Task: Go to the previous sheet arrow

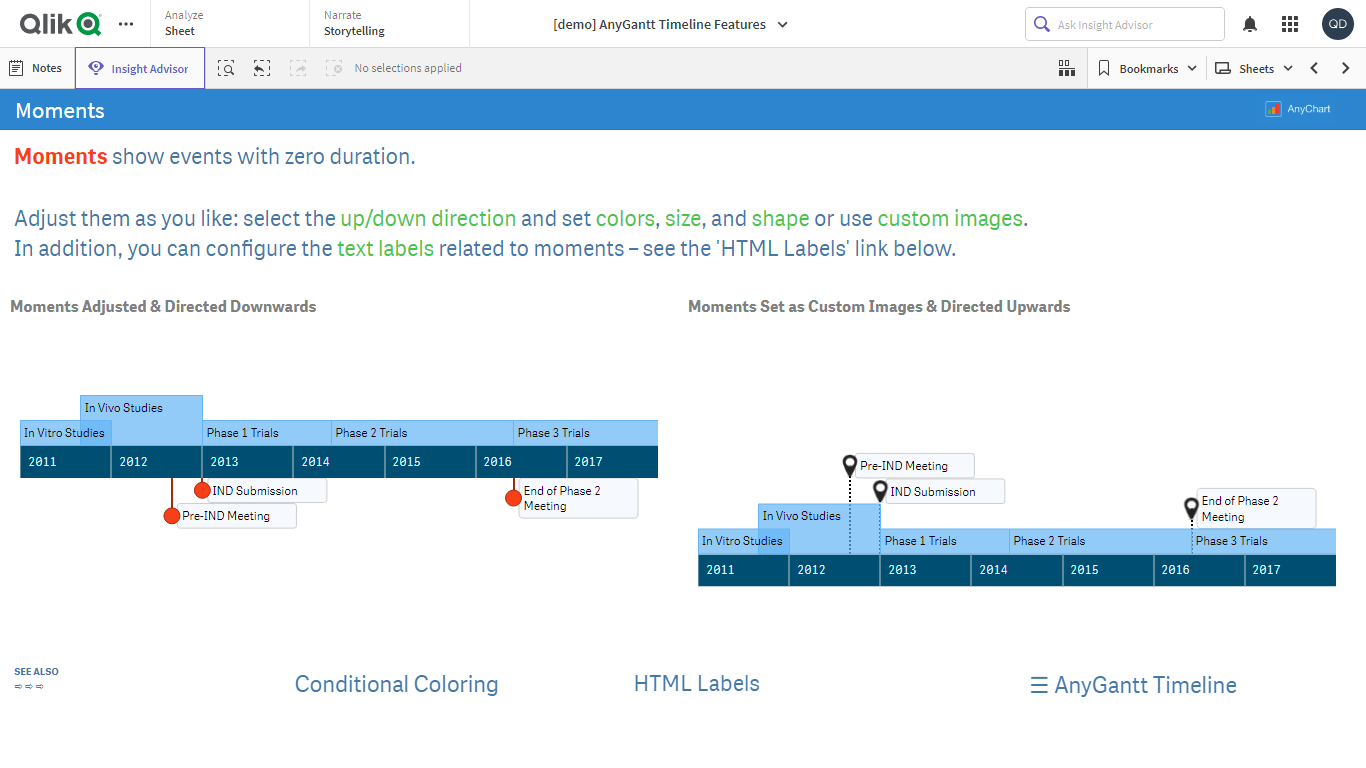Action: [x=1315, y=68]
